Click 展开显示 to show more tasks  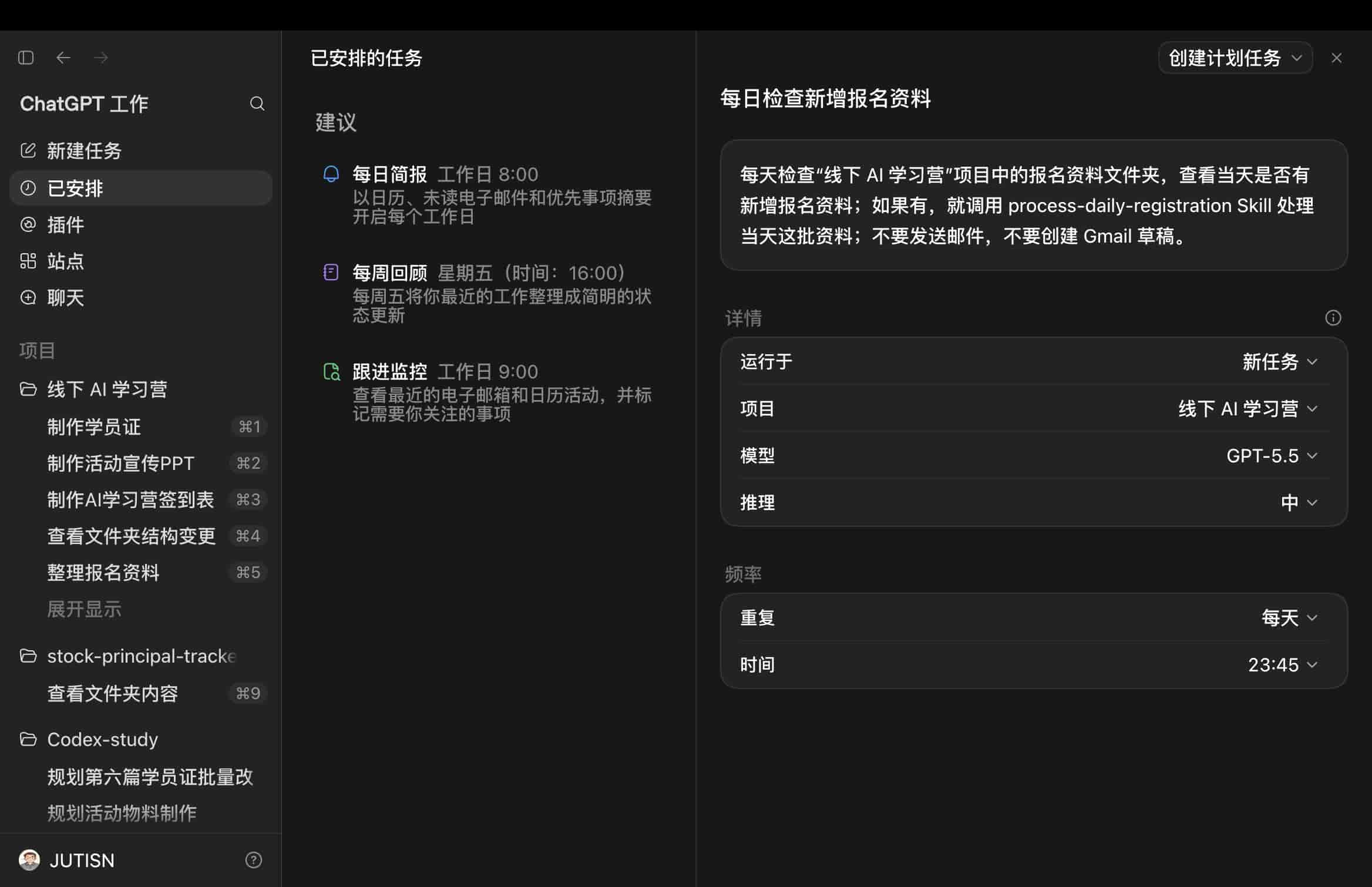85,609
